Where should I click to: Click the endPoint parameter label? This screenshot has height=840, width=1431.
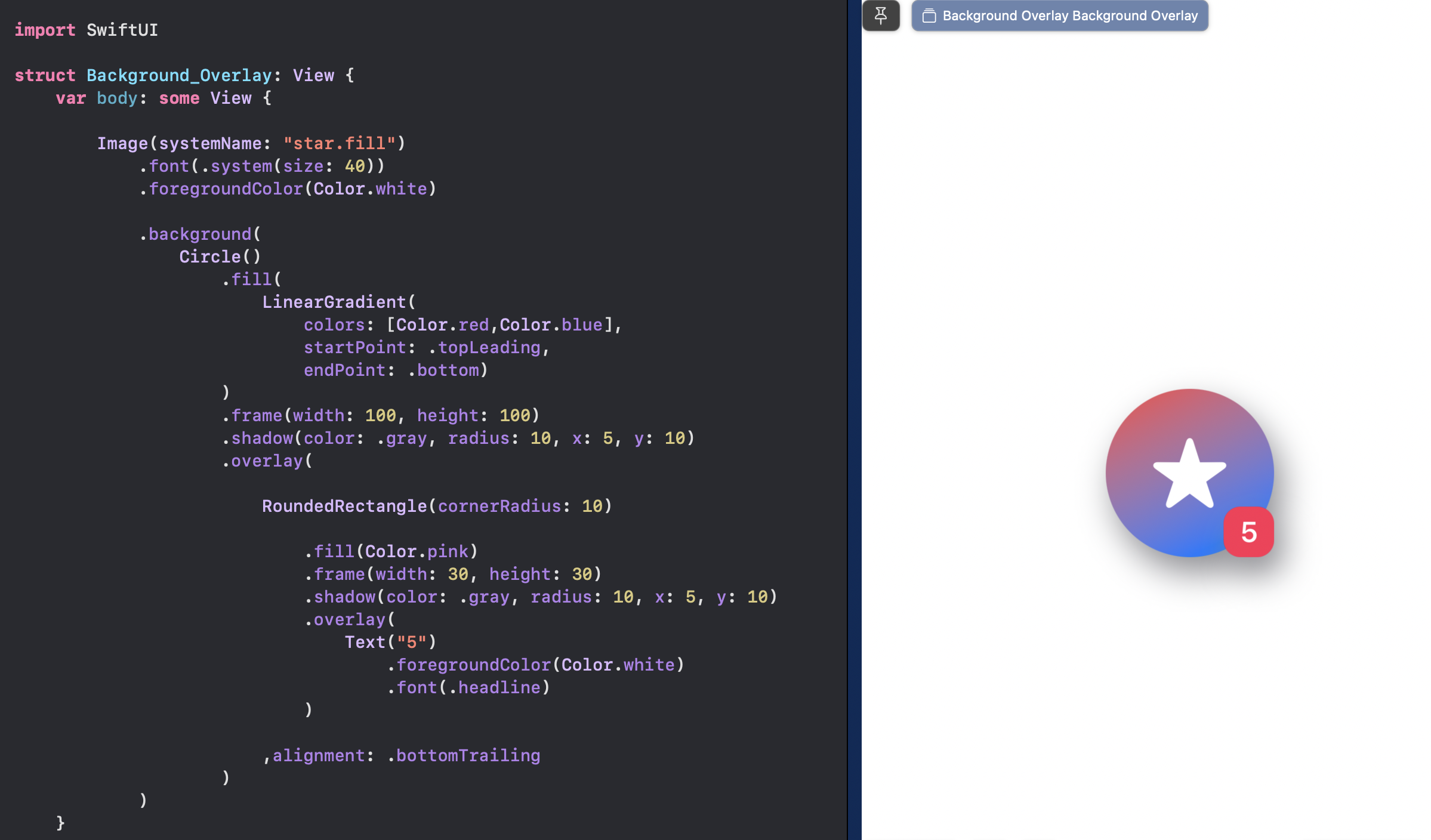(x=344, y=370)
